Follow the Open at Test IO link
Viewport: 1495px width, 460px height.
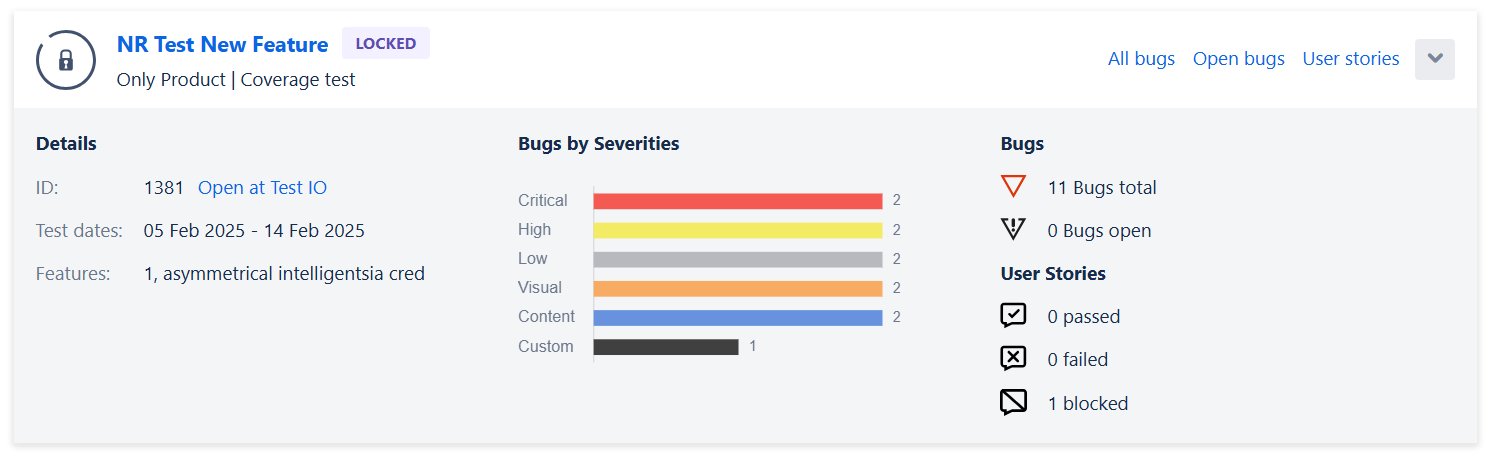(262, 188)
